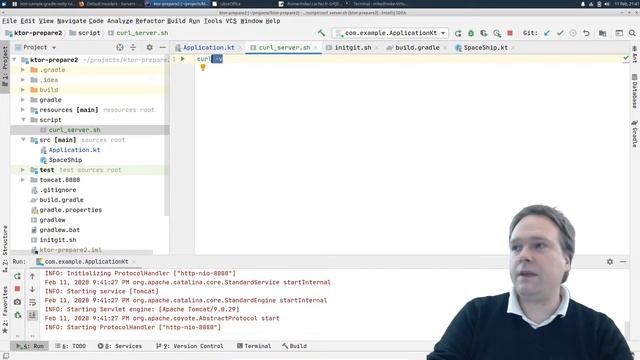Click the Build project hammer icon
The width and height of the screenshot is (640, 360).
pos(321,33)
